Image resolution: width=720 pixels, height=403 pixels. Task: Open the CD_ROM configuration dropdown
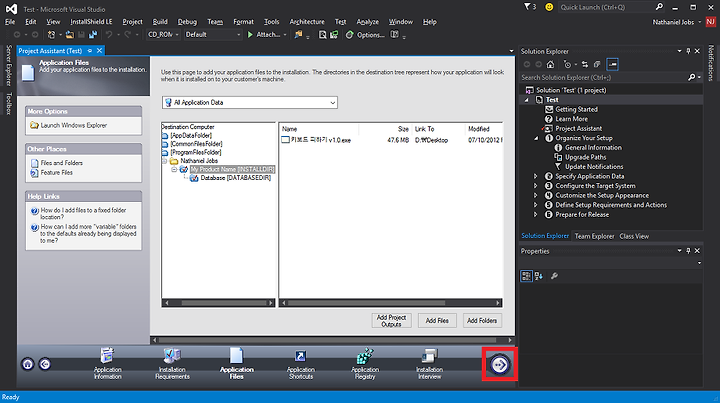pos(163,34)
